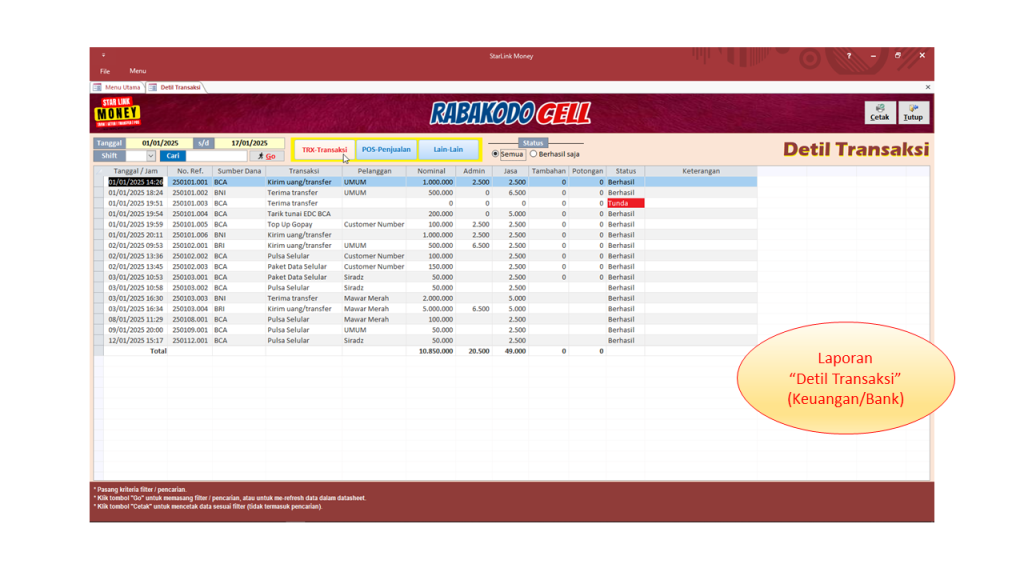
Task: Click total nominal 10.850.000
Action: [x=431, y=351]
